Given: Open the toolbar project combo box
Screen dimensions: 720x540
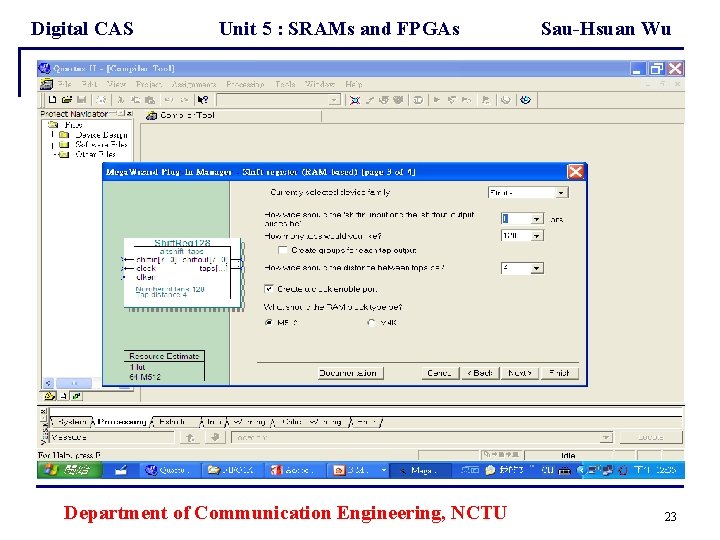Looking at the screenshot, I should click(335, 100).
